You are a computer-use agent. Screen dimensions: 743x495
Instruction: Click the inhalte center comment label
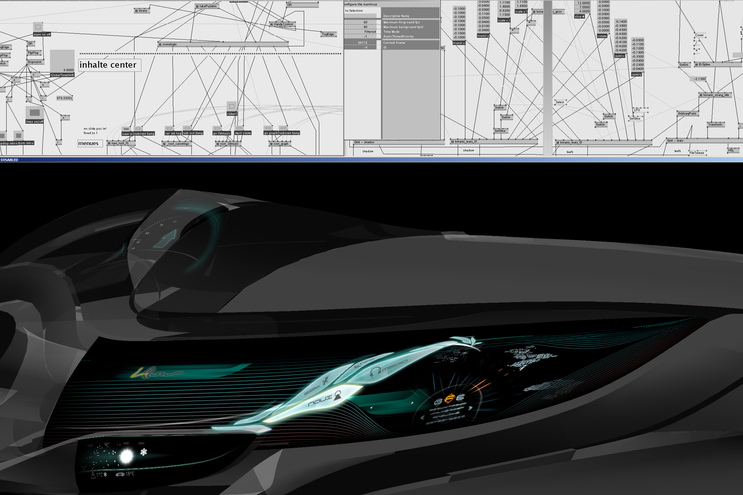point(109,65)
